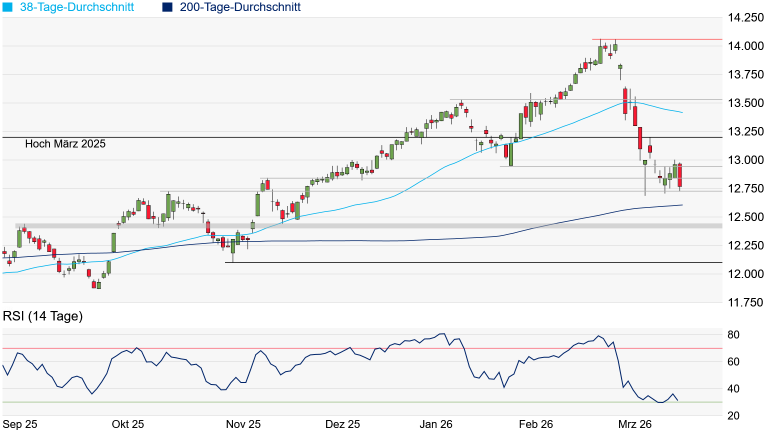Click the RSI axis value 20
The image size is (765, 430).
coord(732,416)
